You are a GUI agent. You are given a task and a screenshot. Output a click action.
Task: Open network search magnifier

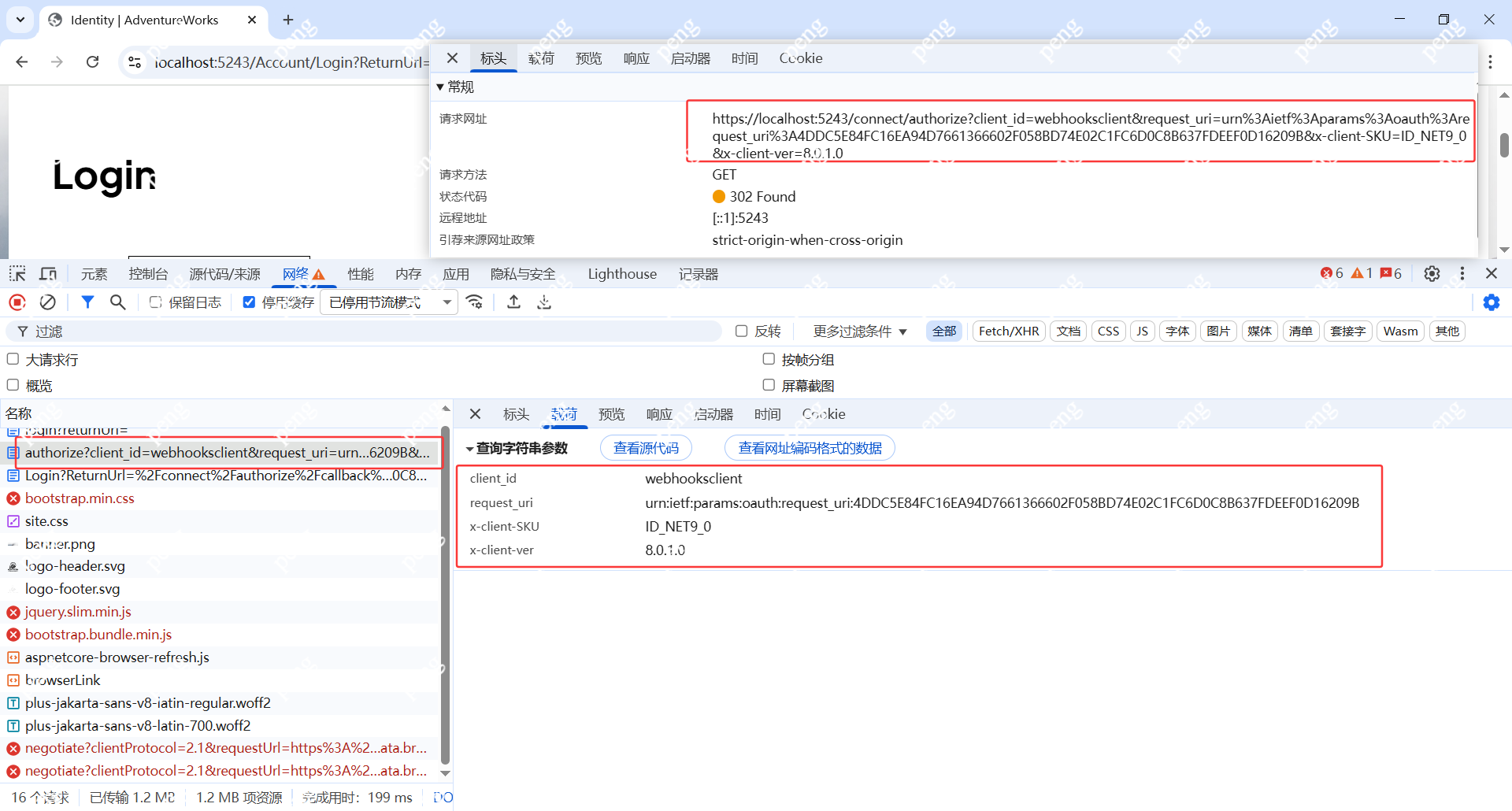coord(118,302)
